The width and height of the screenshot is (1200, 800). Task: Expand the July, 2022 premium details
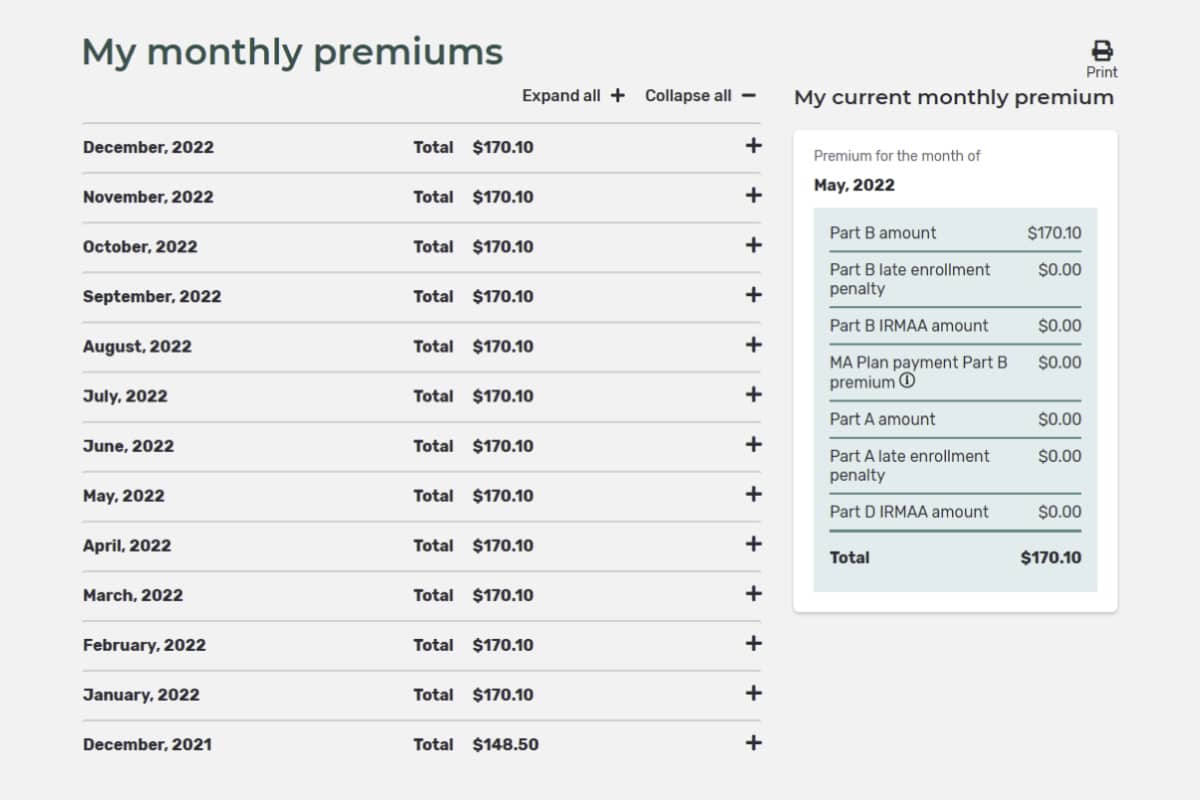(x=752, y=395)
